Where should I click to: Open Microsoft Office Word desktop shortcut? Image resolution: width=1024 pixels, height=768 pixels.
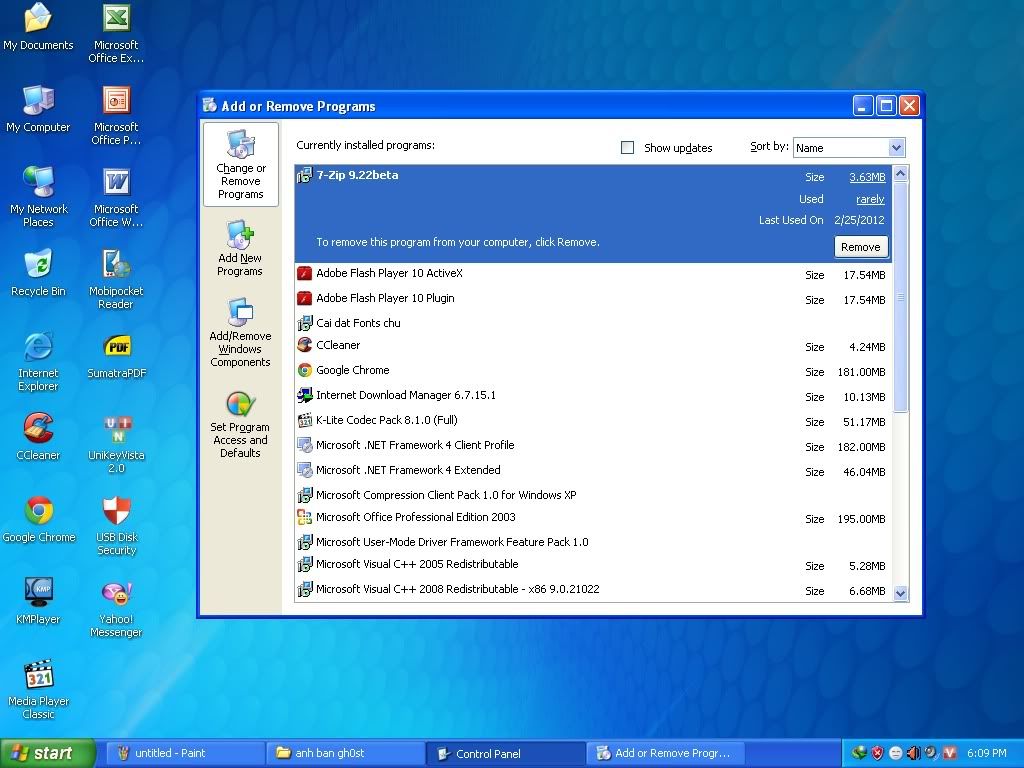pos(116,197)
